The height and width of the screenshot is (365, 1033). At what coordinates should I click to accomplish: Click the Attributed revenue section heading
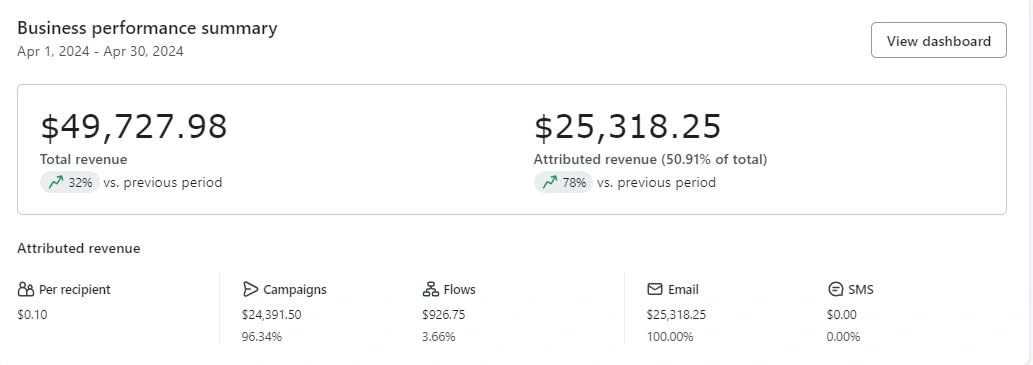78,248
